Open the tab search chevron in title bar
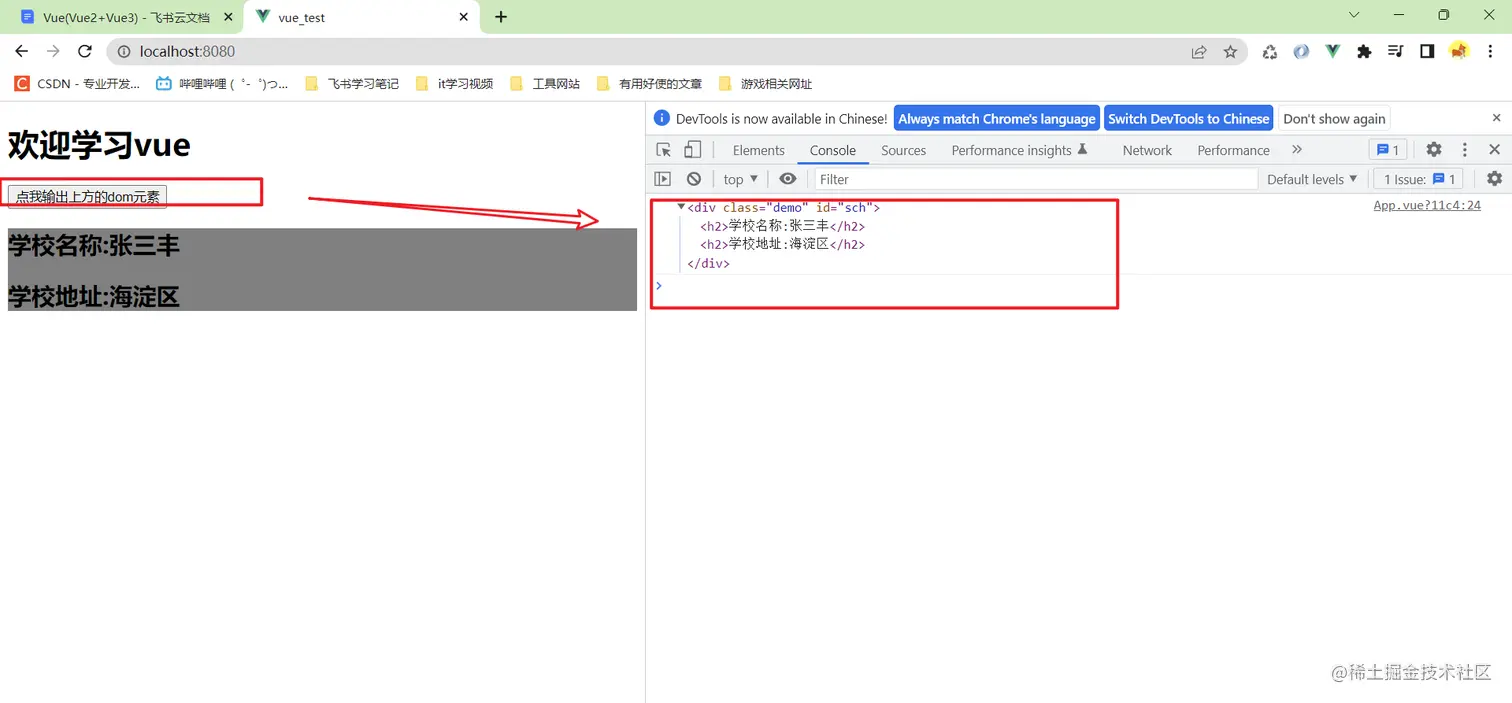Viewport: 1512px width, 703px height. (1354, 15)
